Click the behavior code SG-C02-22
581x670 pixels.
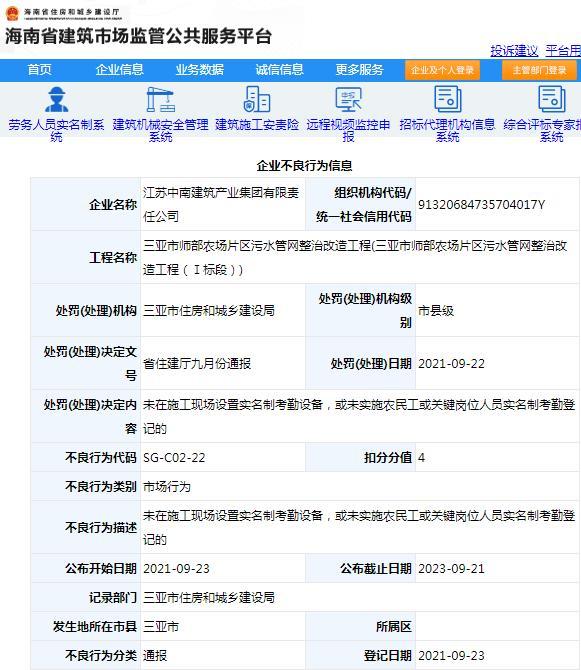pyautogui.click(x=174, y=458)
